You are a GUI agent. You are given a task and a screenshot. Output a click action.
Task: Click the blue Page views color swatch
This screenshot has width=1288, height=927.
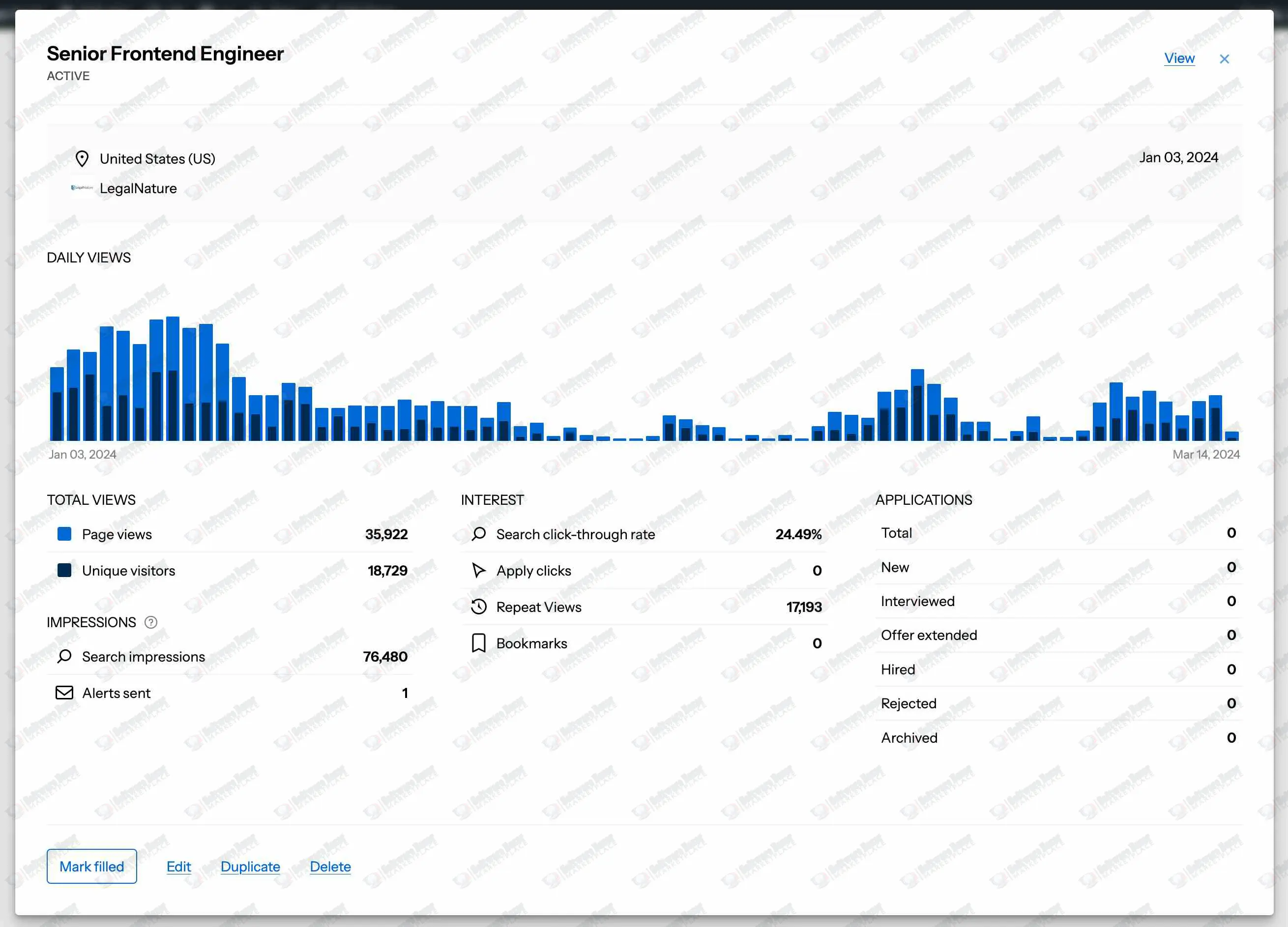click(64, 534)
